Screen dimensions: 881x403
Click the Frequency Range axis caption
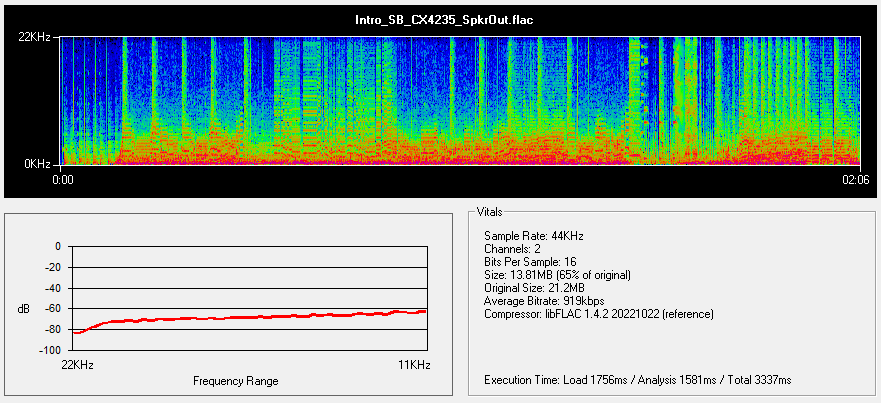pos(234,381)
